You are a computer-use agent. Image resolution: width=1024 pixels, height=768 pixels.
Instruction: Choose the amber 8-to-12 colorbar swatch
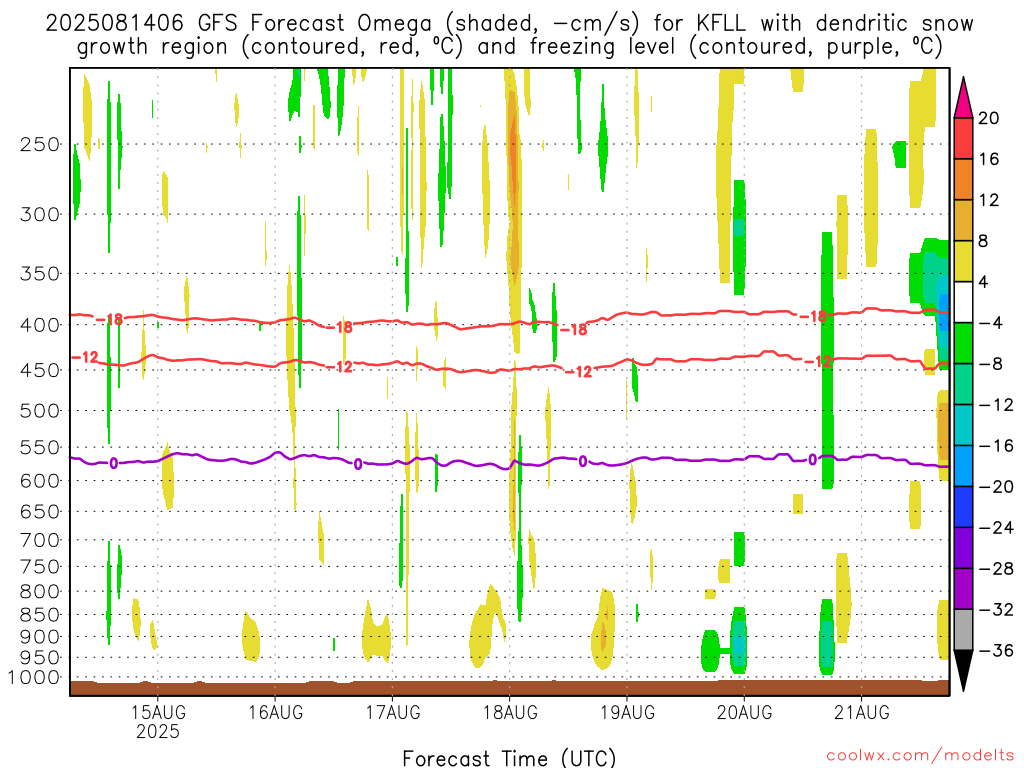[x=963, y=221]
